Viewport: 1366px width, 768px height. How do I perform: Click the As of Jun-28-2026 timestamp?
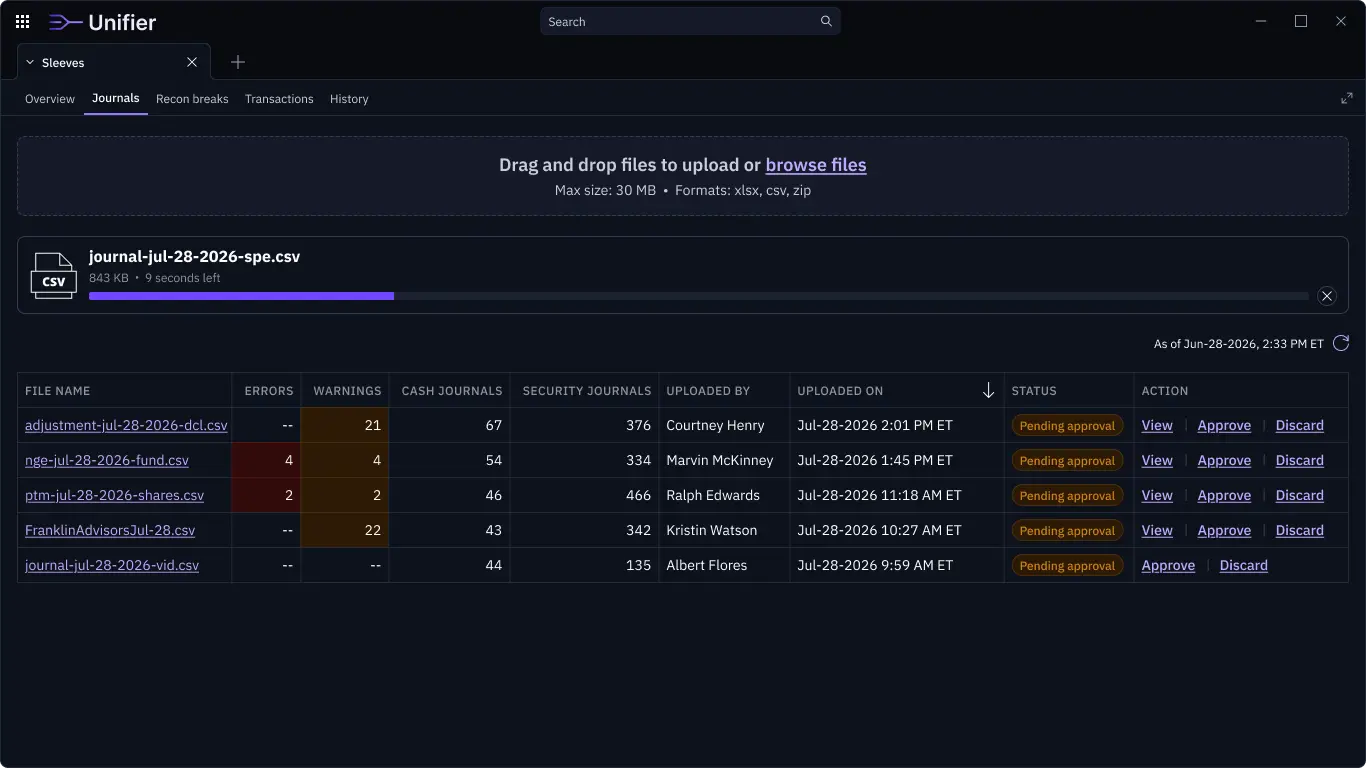(x=1239, y=344)
